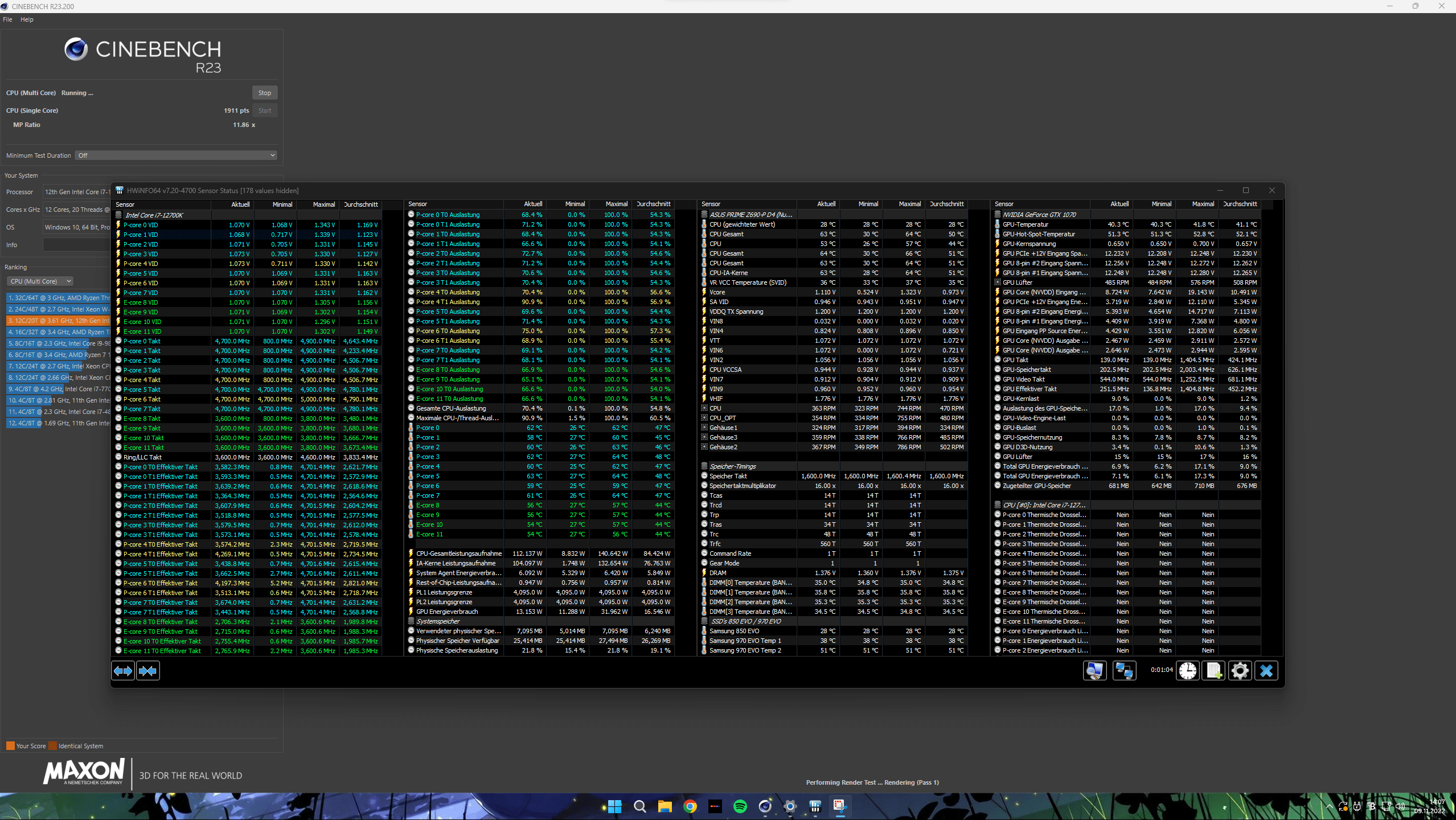The image size is (1456, 820).
Task: Open Minimum Test Duration dropdown
Action: tap(176, 155)
